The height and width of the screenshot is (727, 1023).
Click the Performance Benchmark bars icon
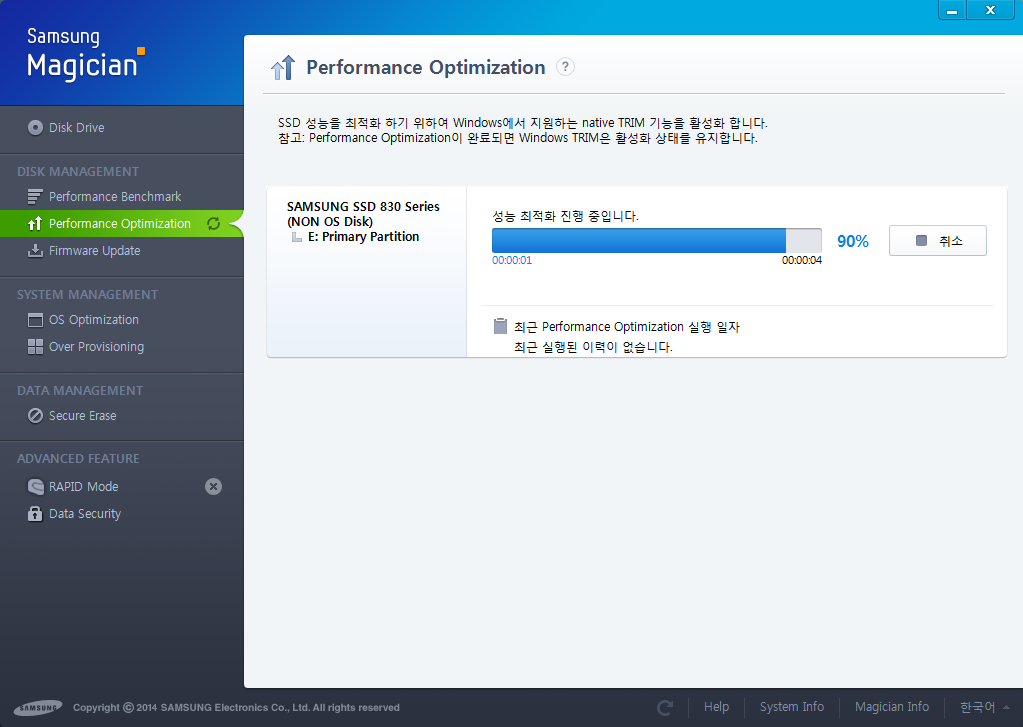(x=35, y=197)
